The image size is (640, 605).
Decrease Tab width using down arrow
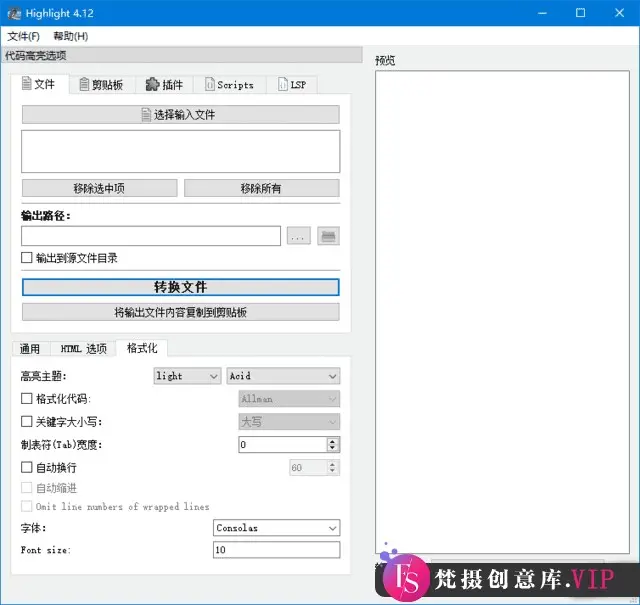tap(333, 448)
